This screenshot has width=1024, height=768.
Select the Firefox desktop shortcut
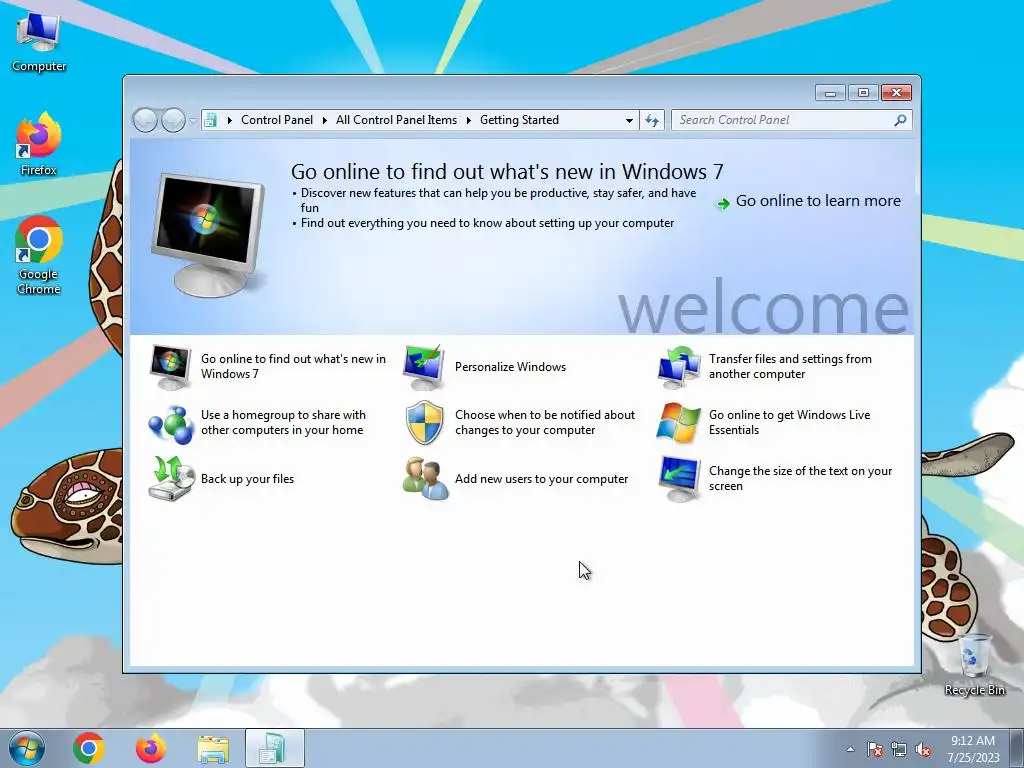39,144
